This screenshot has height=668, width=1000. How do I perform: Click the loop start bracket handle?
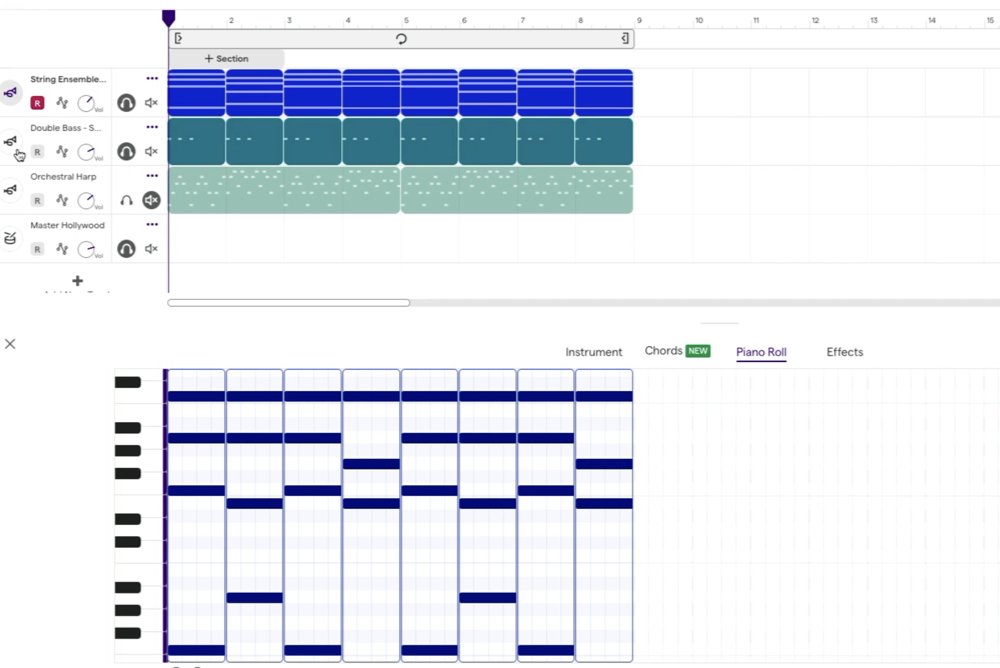pos(178,38)
